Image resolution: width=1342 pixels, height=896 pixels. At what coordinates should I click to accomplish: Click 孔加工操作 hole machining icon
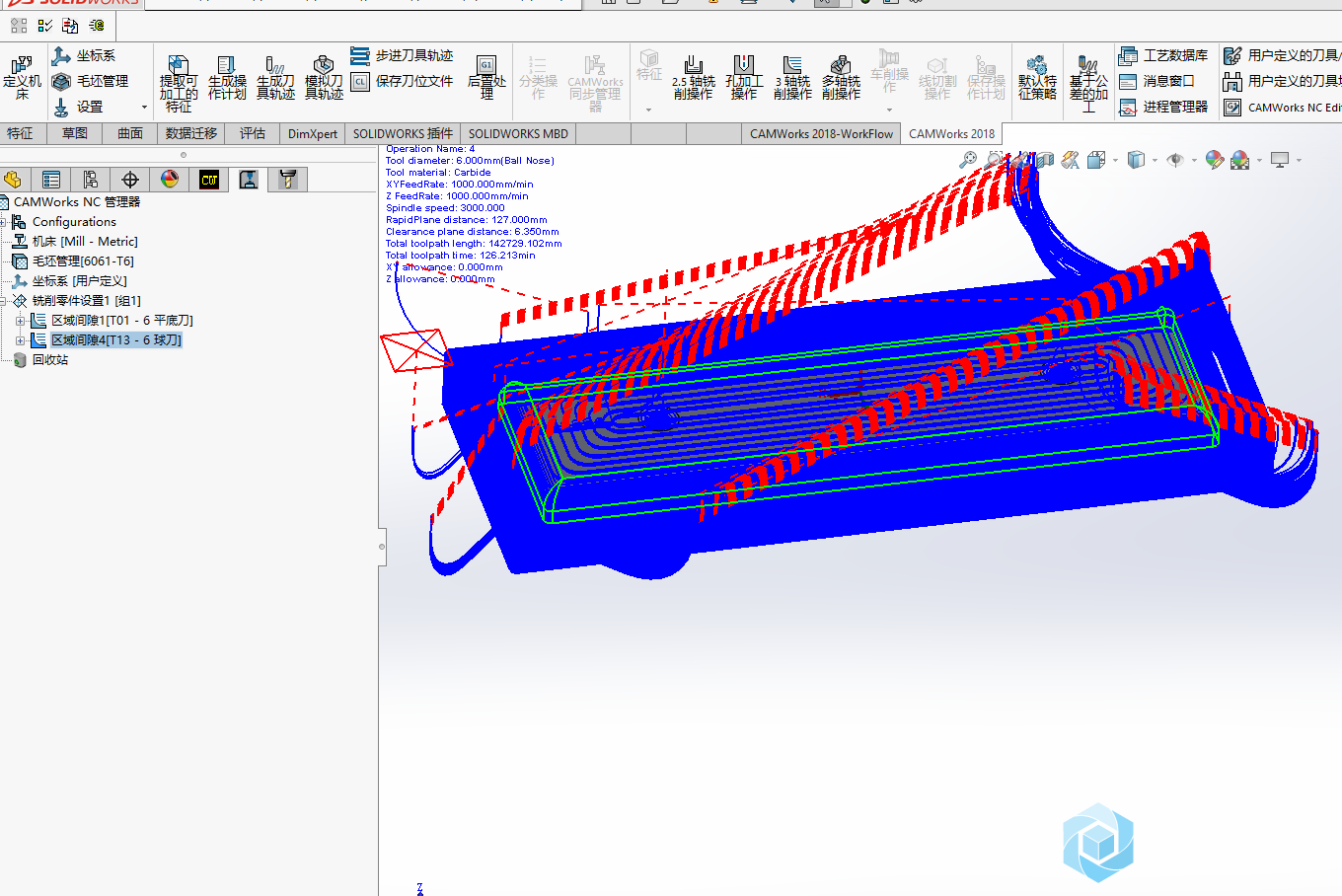pyautogui.click(x=744, y=78)
